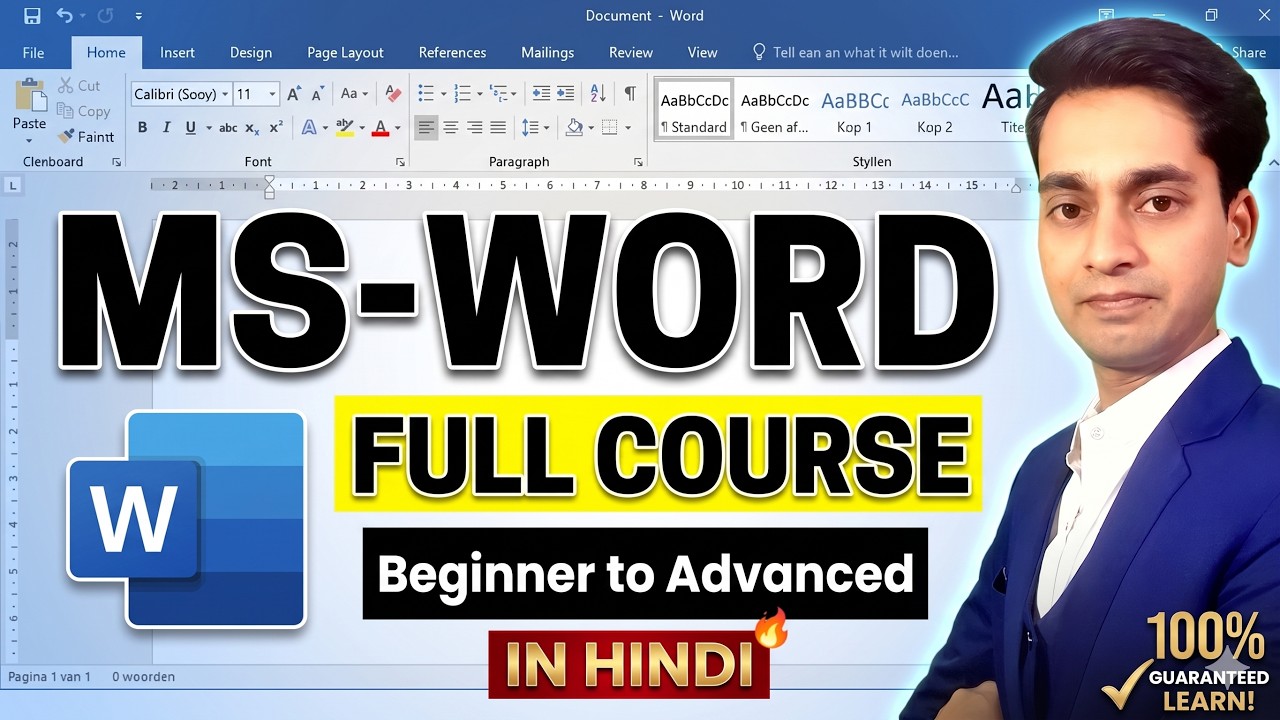Open the Page Layout tab

pos(345,52)
